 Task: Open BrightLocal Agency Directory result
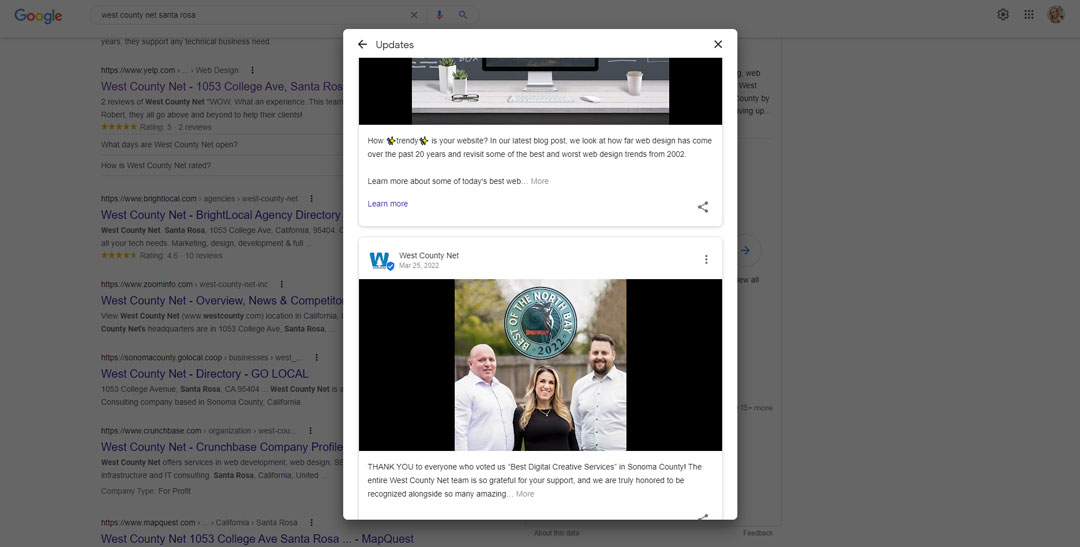click(x=221, y=215)
